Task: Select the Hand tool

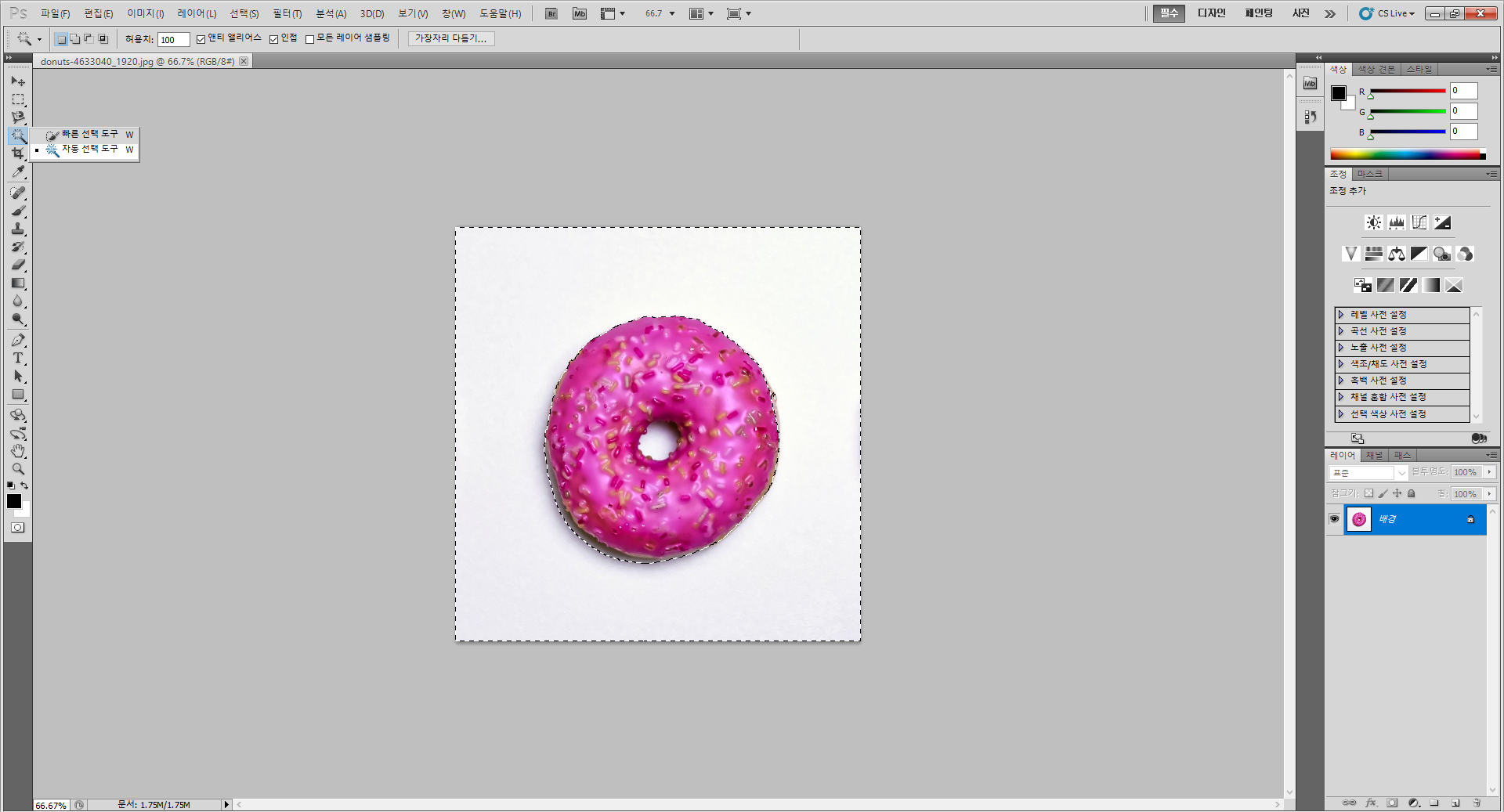Action: coord(18,451)
